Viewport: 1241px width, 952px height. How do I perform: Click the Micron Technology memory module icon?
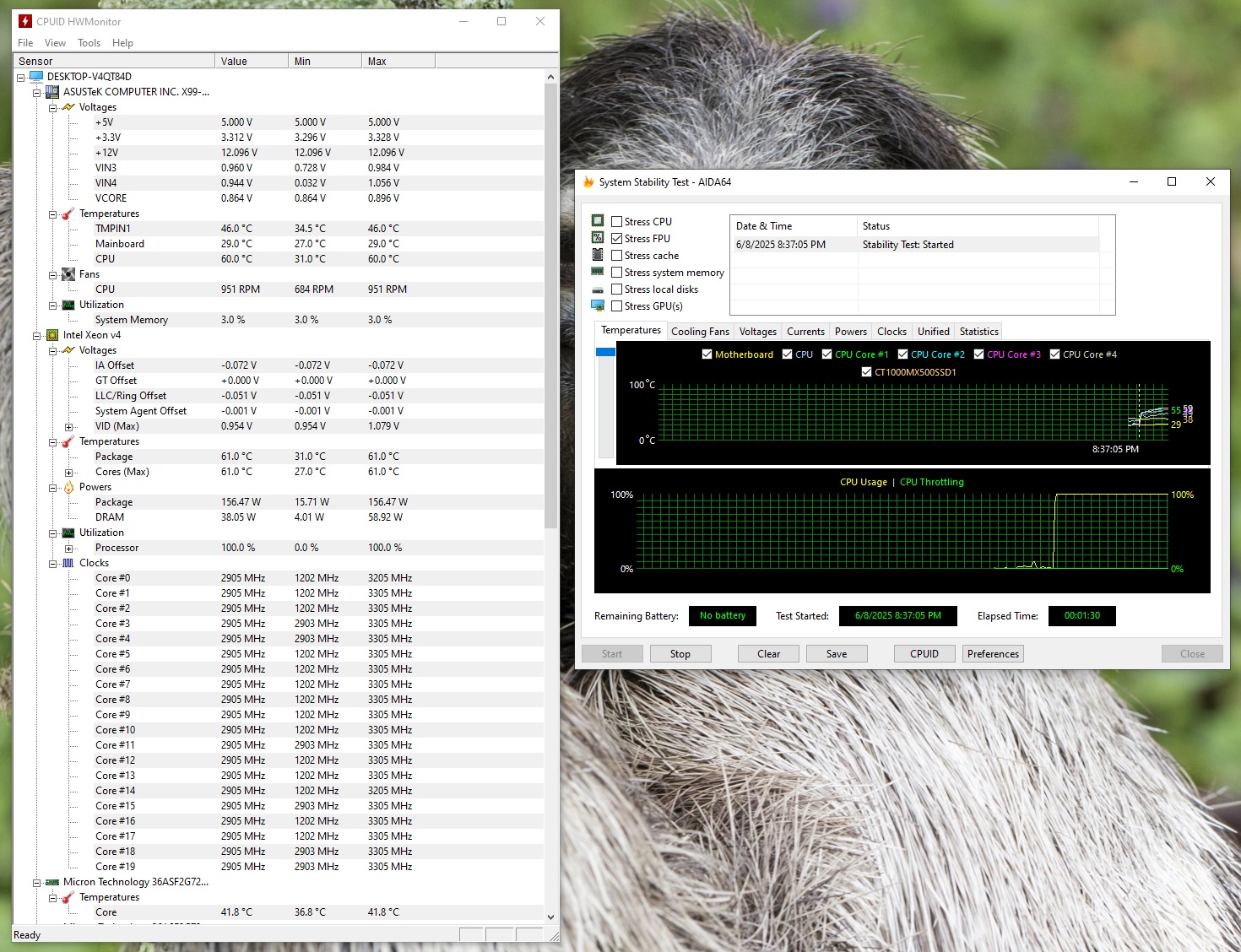point(52,882)
